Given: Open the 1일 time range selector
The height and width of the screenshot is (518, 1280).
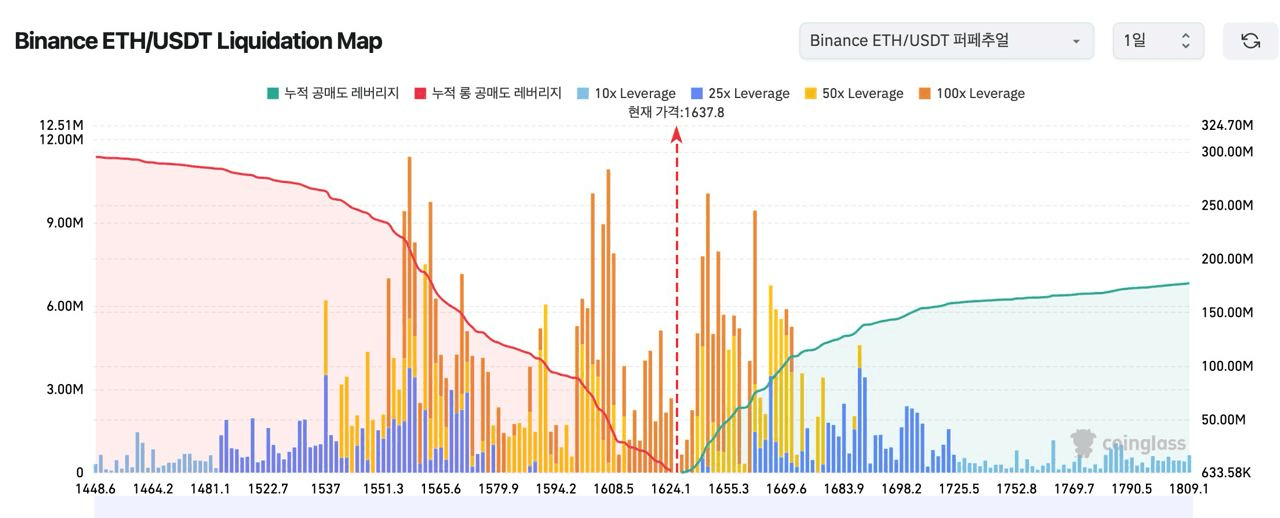Looking at the screenshot, I should (x=1158, y=41).
